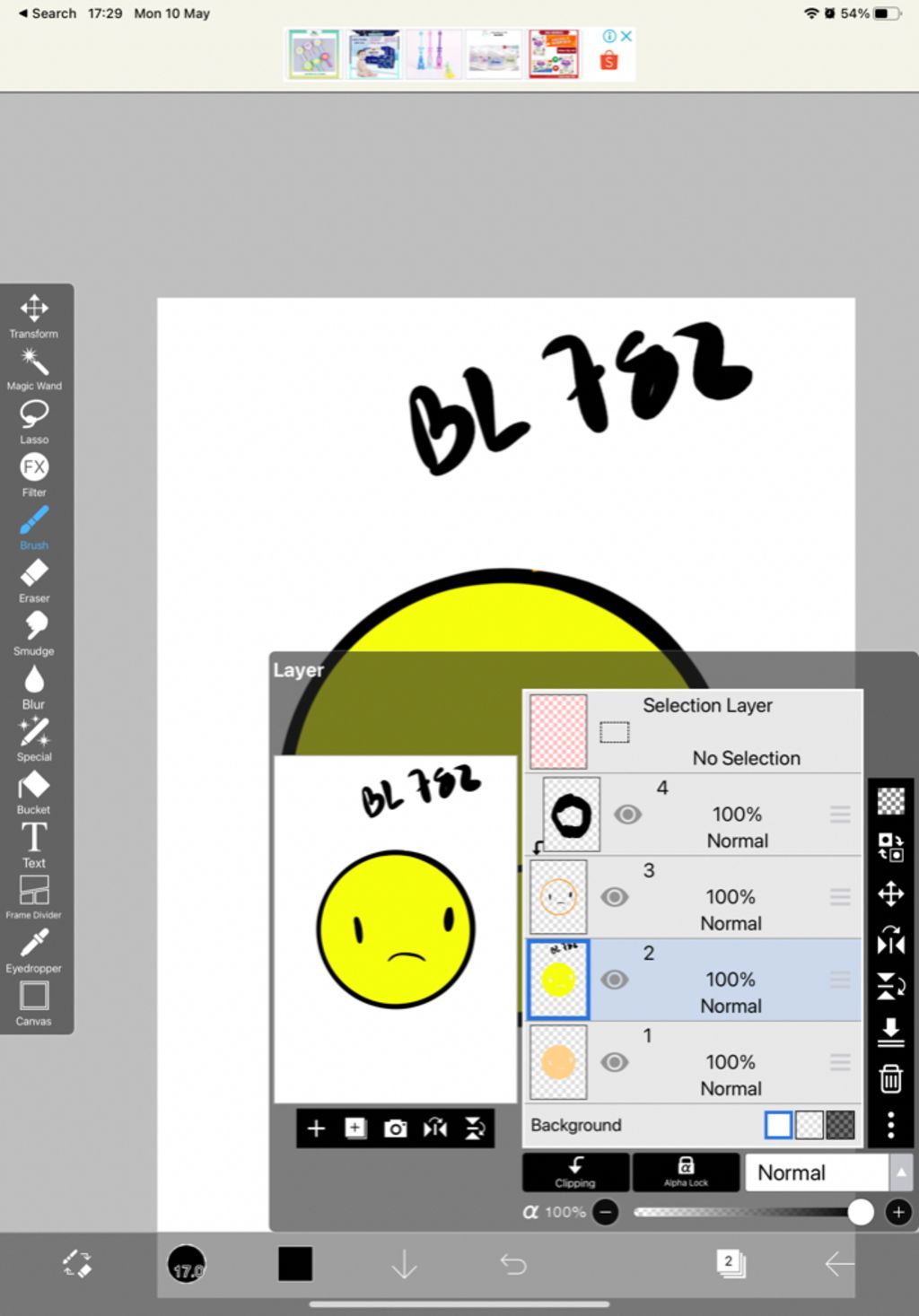Select the Magic Wand tool
This screenshot has width=919, height=1316.
pos(34,370)
